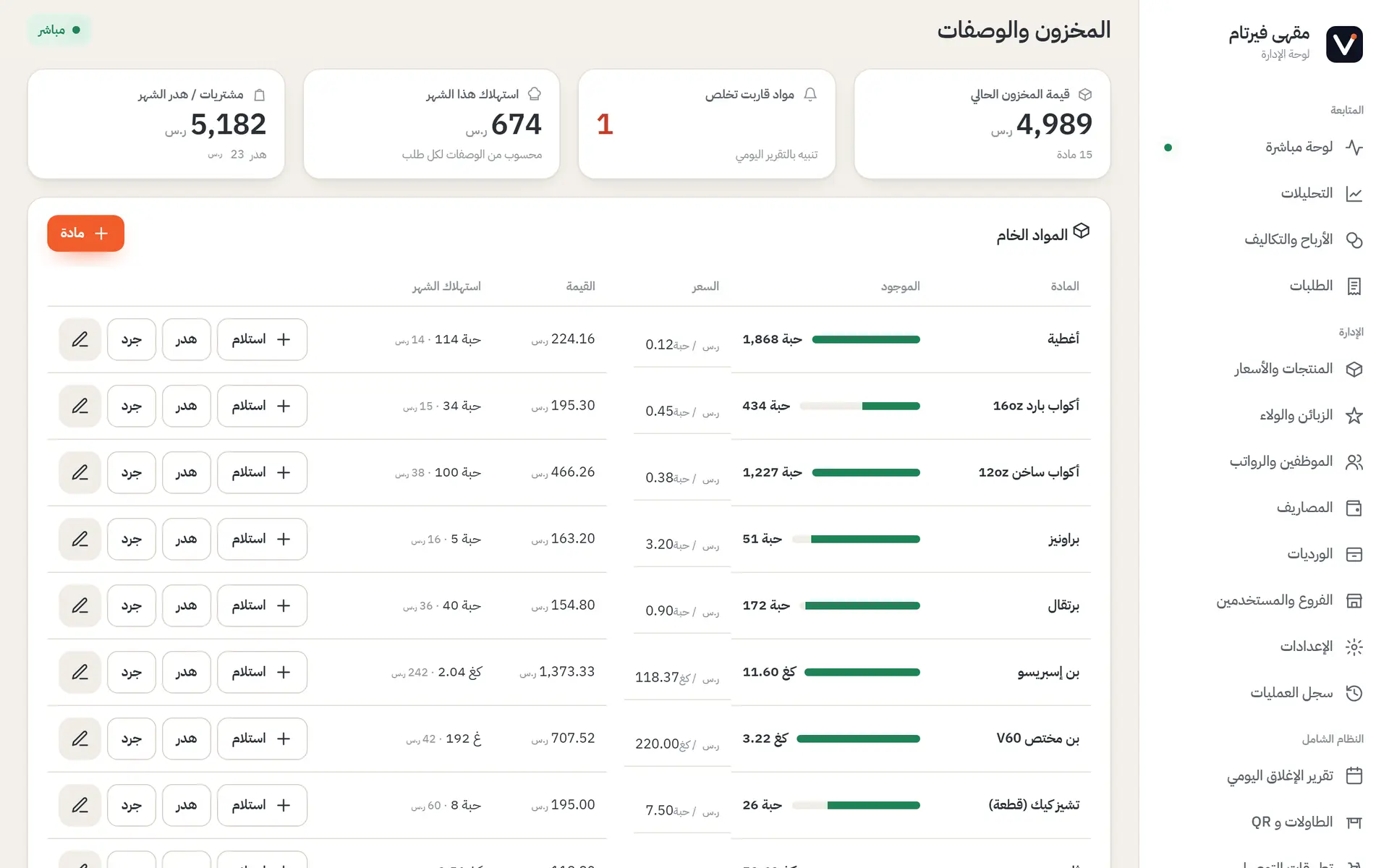Viewport: 1389px width, 868px height.
Task: Click the الإعدادات gear icon
Action: tap(1354, 647)
